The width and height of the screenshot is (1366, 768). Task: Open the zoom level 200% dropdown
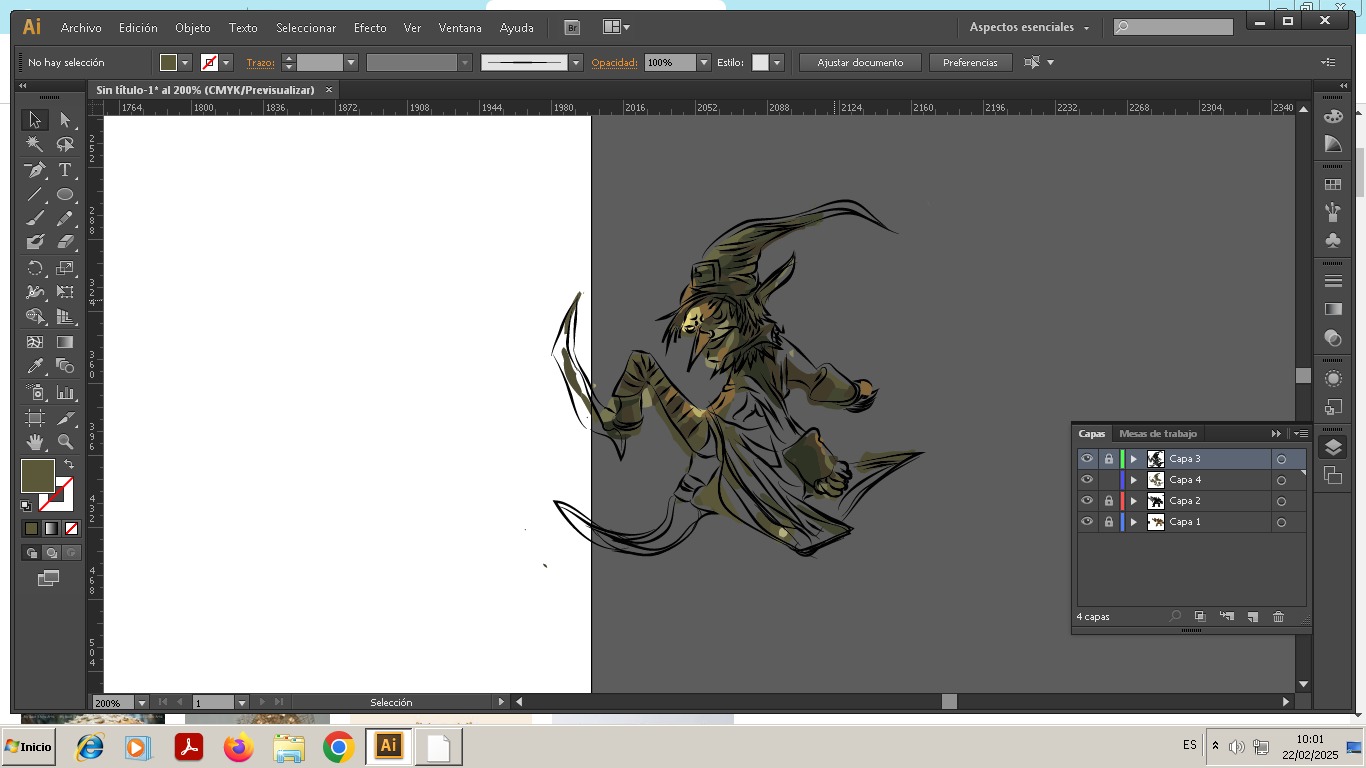141,703
